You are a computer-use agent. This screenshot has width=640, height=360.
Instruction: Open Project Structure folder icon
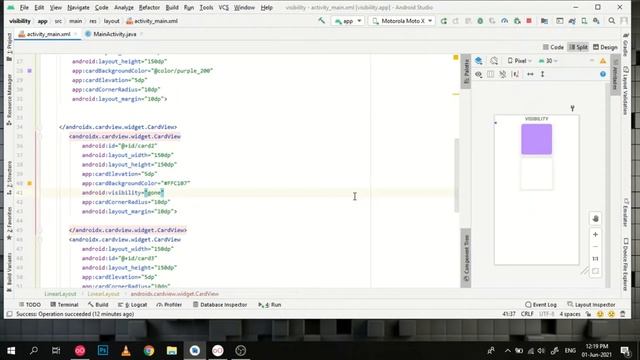pyautogui.click(x=544, y=21)
